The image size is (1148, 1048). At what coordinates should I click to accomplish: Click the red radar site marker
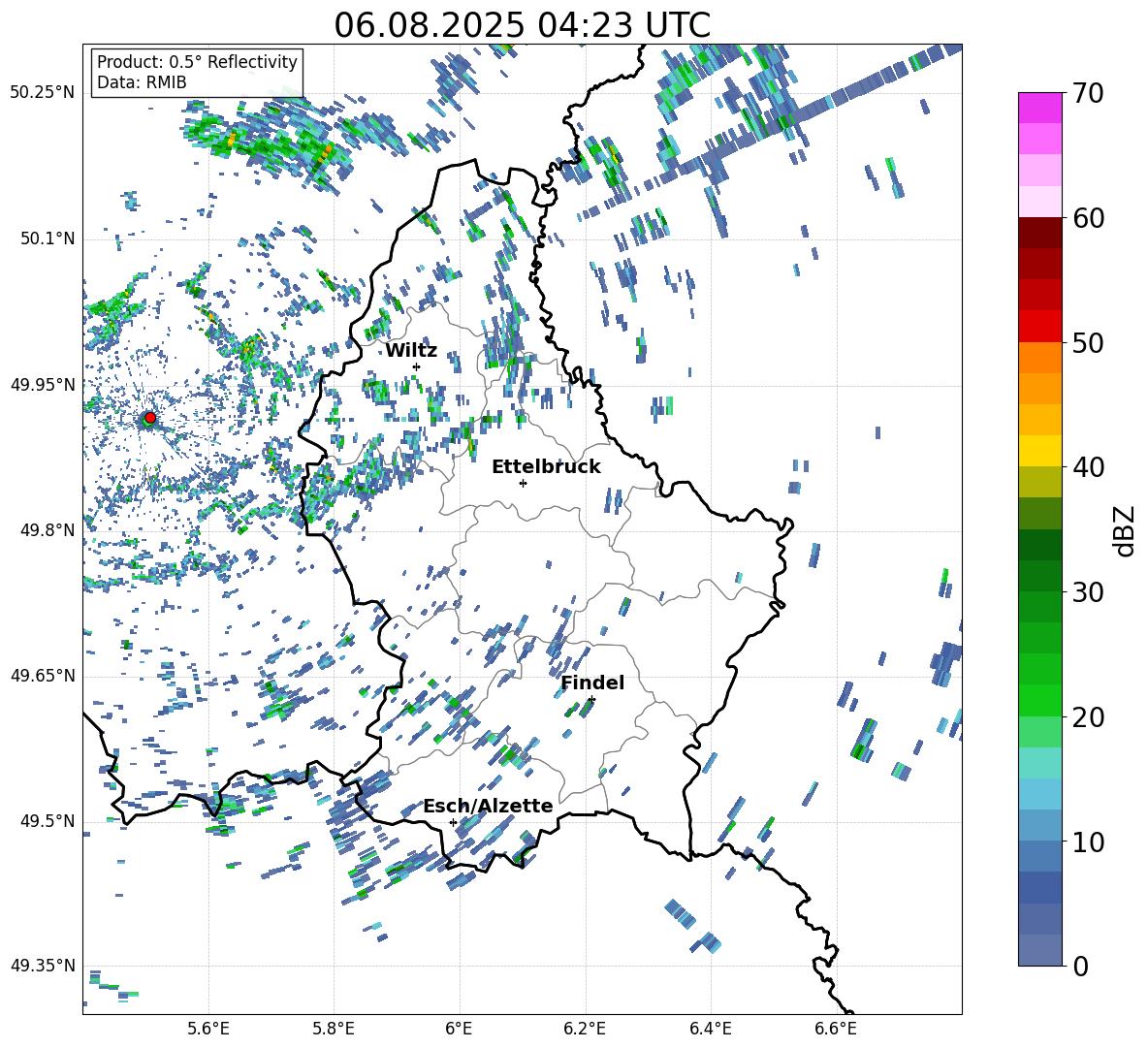click(150, 417)
